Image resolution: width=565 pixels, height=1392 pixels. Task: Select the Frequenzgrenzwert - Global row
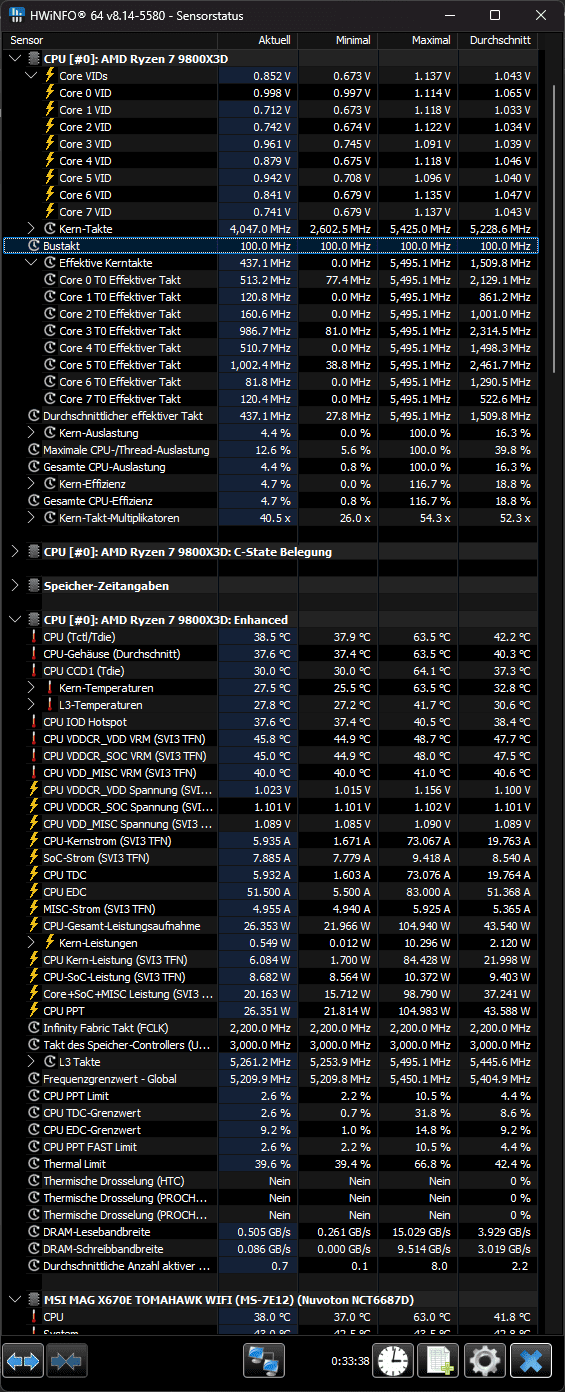[x=271, y=1079]
